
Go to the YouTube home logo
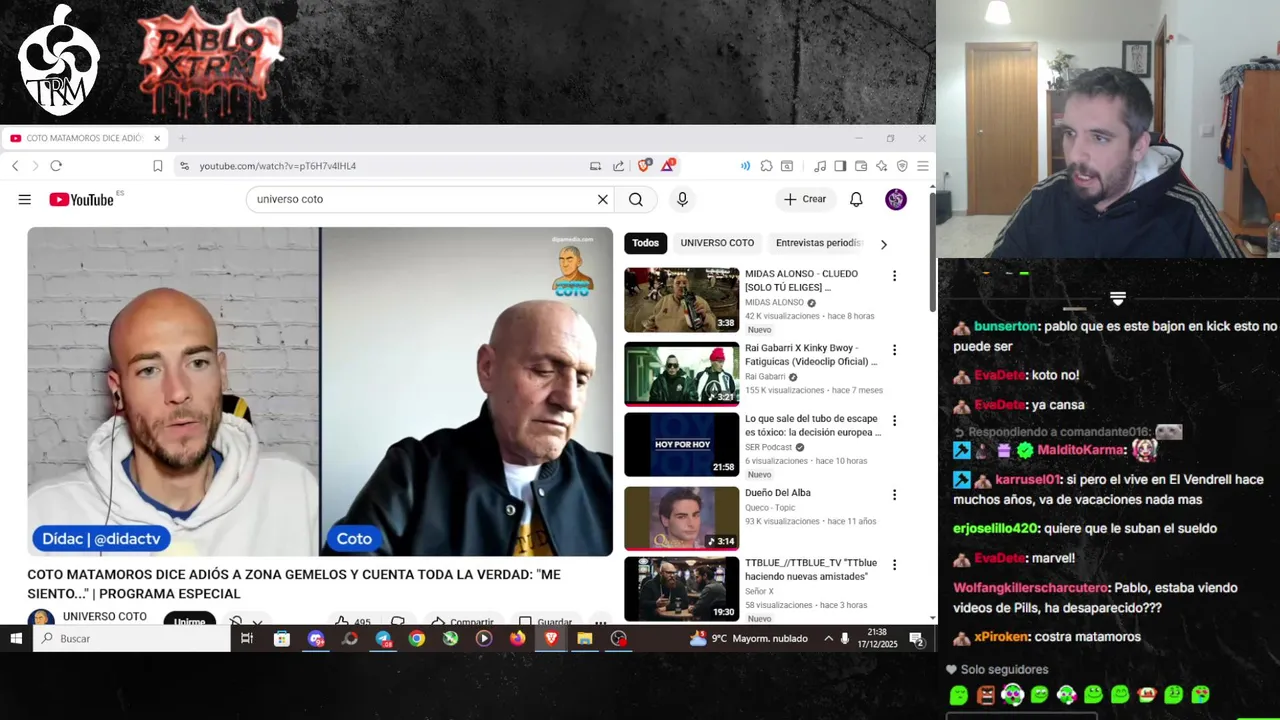(82, 199)
